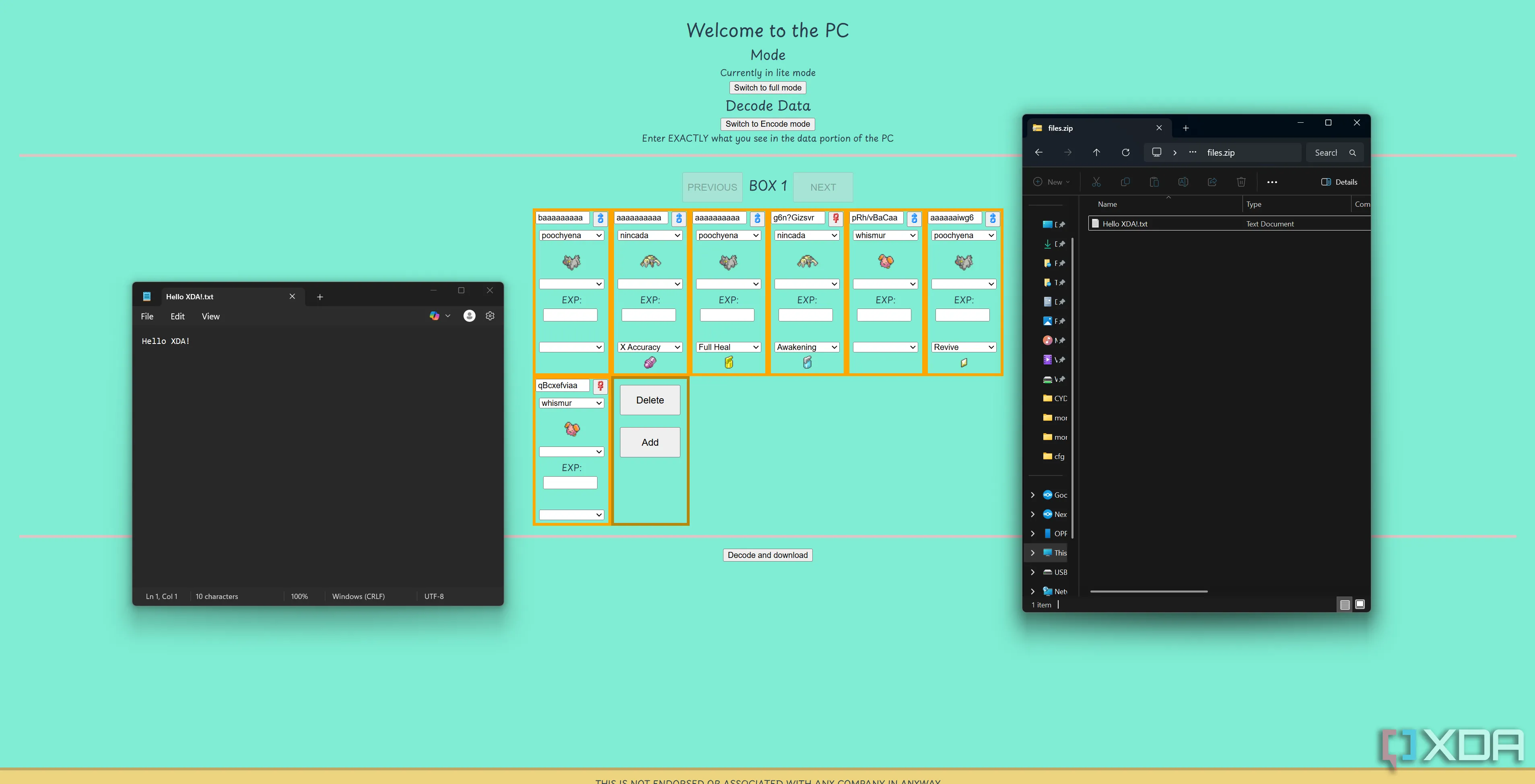Open the Edit menu in Notepad
1535x784 pixels.
pos(177,316)
